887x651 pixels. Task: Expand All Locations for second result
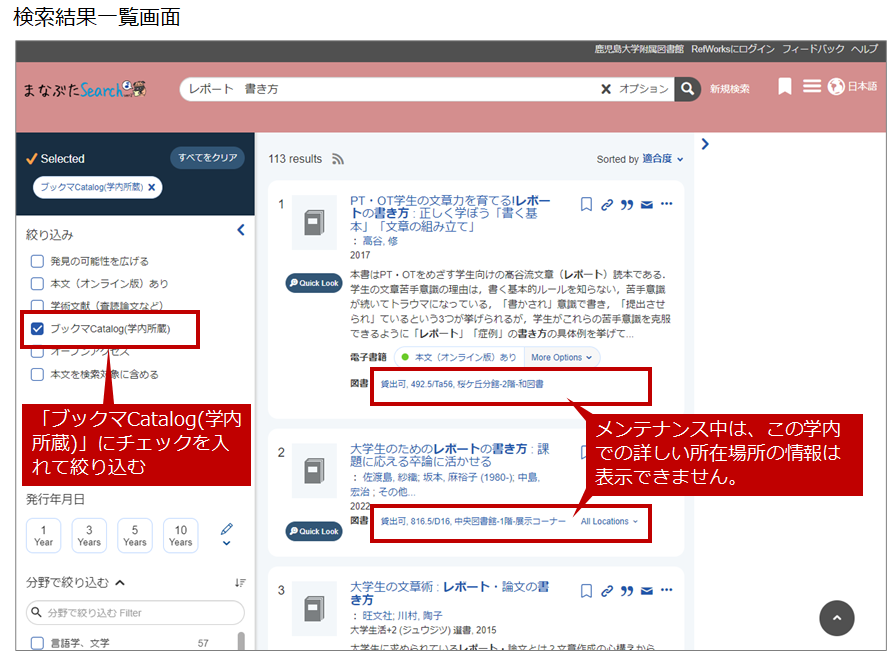[608, 521]
